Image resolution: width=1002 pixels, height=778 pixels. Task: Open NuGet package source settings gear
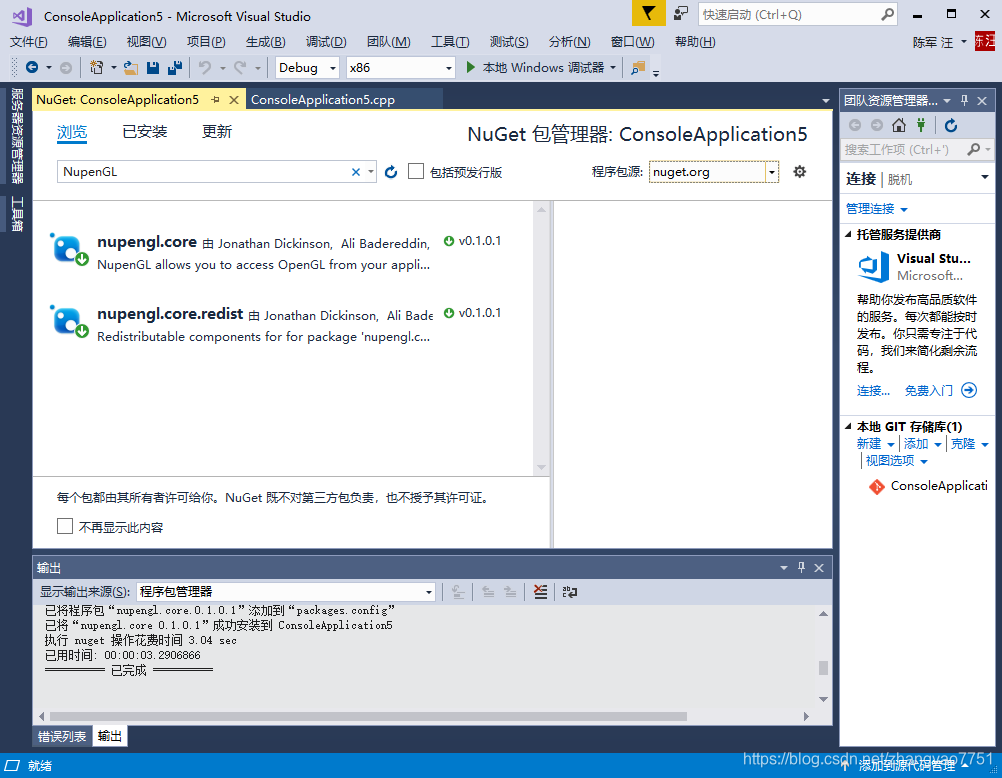point(799,171)
